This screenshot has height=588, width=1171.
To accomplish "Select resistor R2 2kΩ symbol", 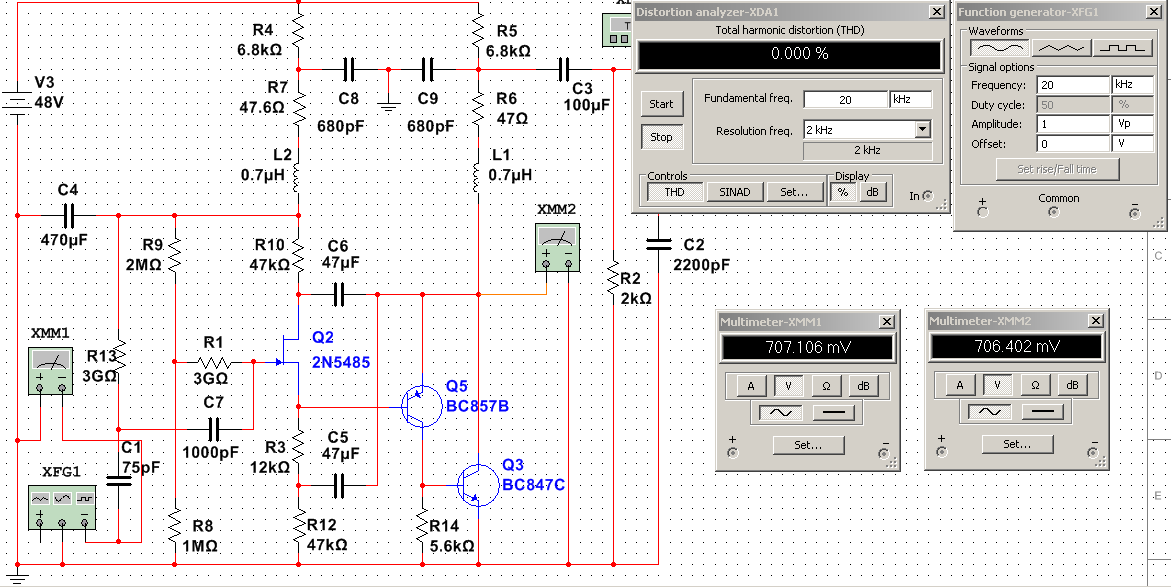I will (x=613, y=276).
